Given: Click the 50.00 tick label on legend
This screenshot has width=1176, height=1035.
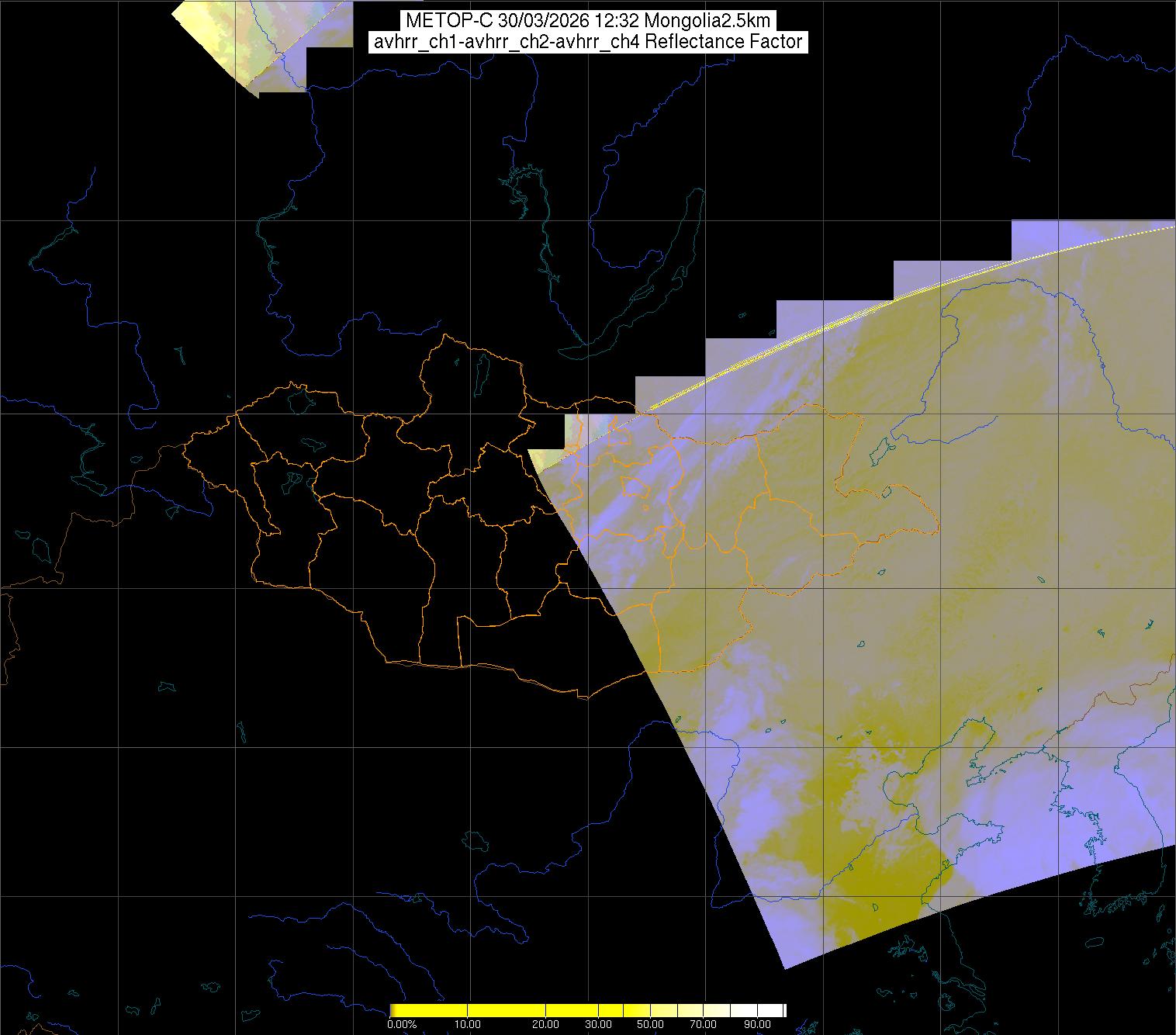Looking at the screenshot, I should pyautogui.click(x=650, y=1024).
